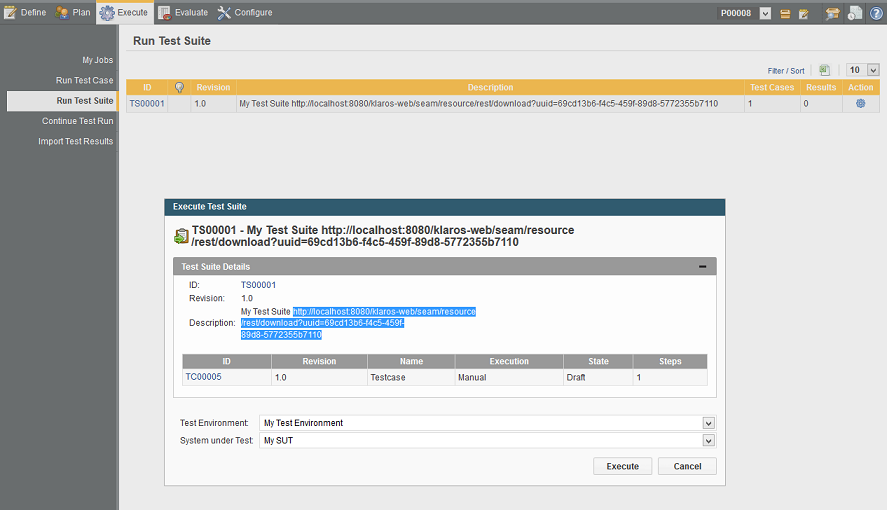Click the Cancel button
The height and width of the screenshot is (510, 887).
click(x=687, y=466)
